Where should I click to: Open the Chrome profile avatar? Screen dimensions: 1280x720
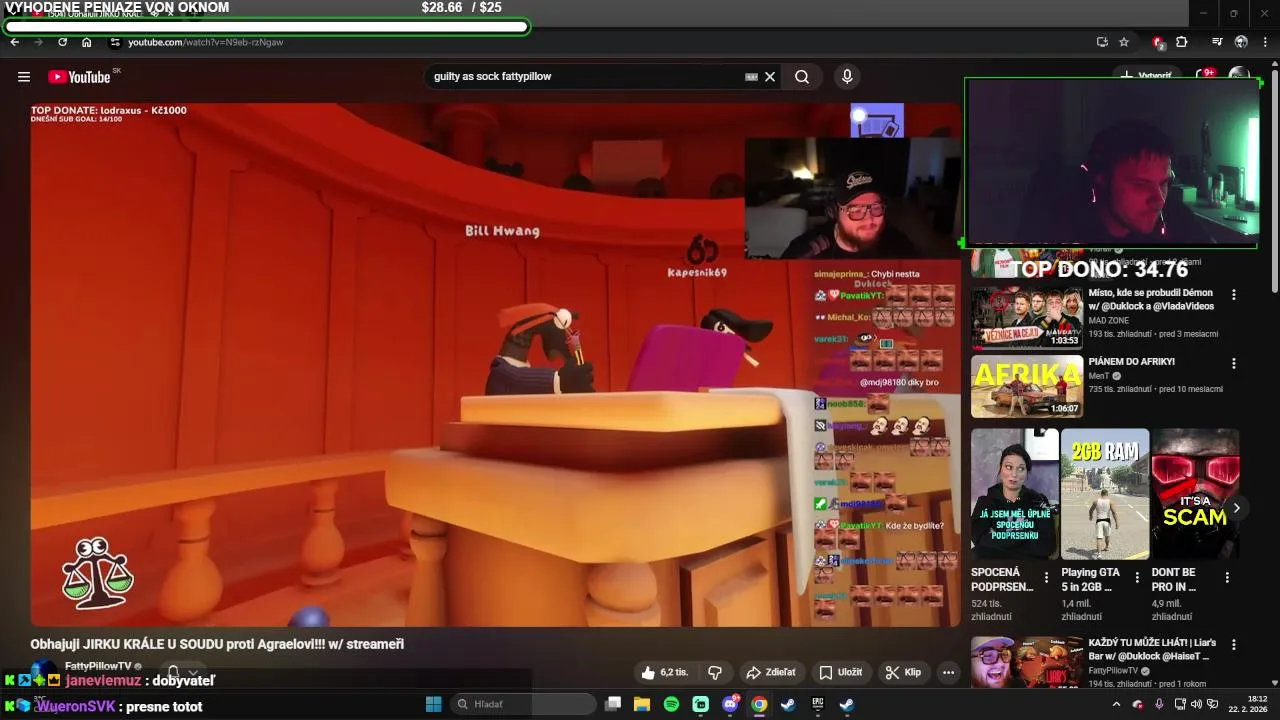[1241, 42]
